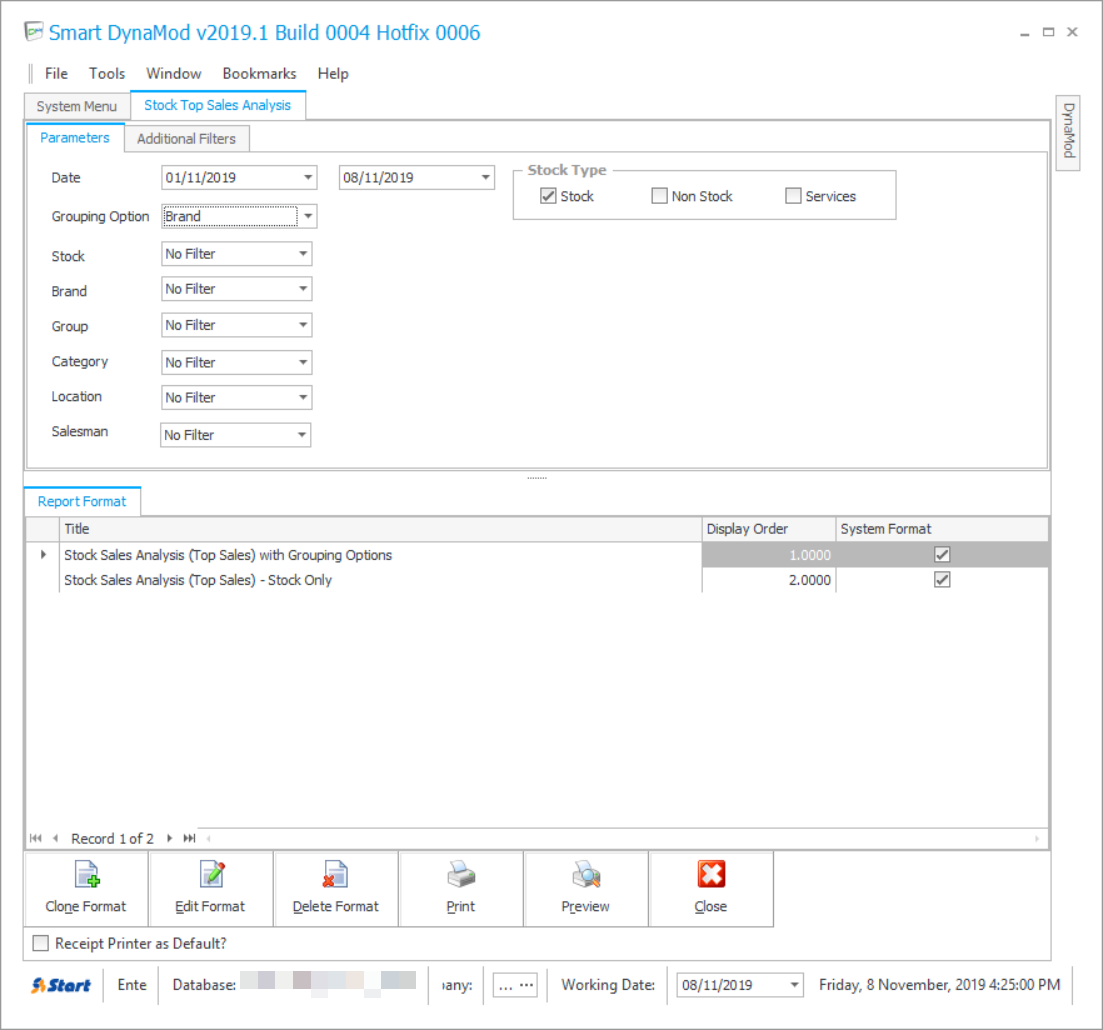Click the splitter handle between panels
Image resolution: width=1103 pixels, height=1030 pixels.
click(537, 478)
